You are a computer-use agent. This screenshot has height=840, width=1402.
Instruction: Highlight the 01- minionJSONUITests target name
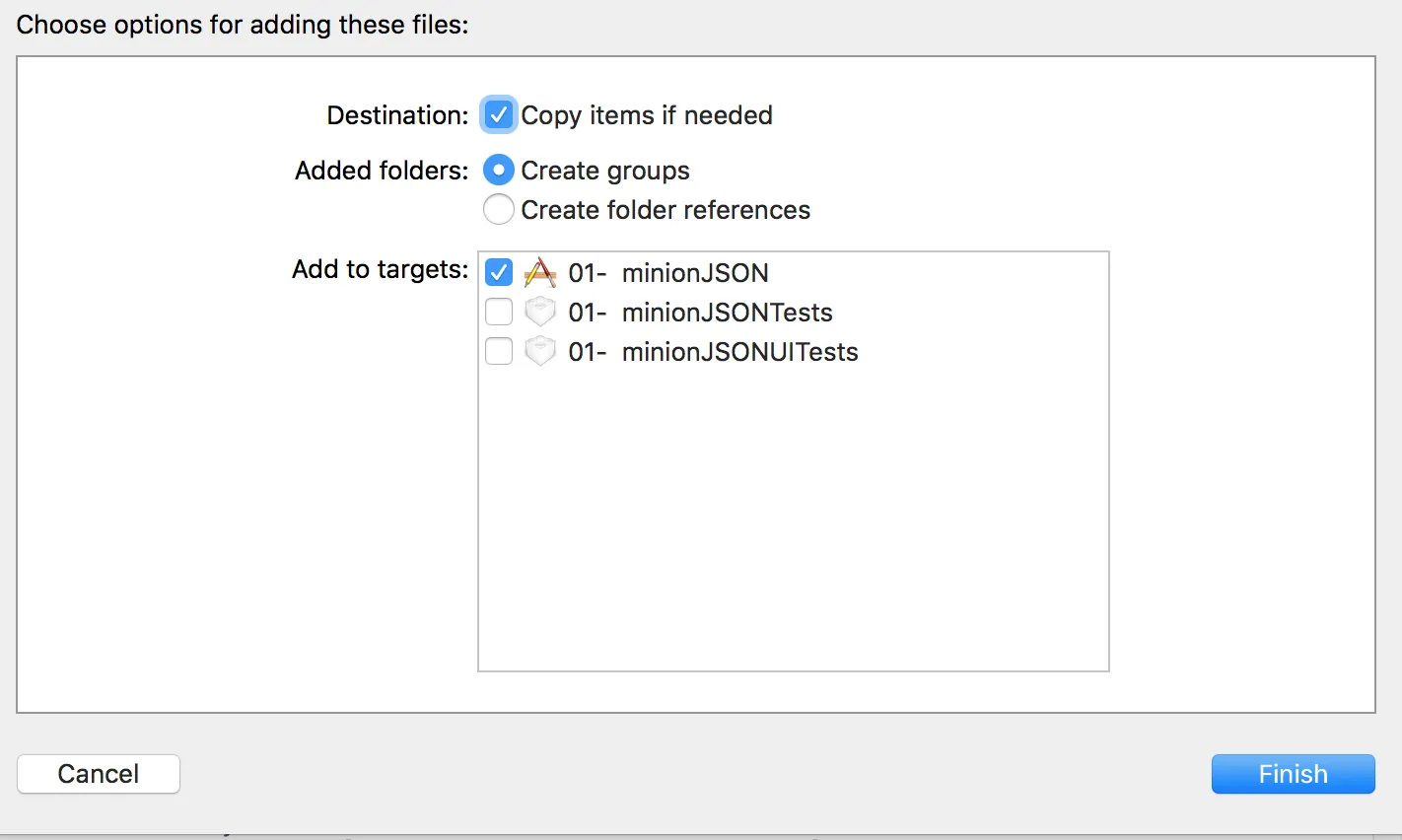[x=713, y=352]
